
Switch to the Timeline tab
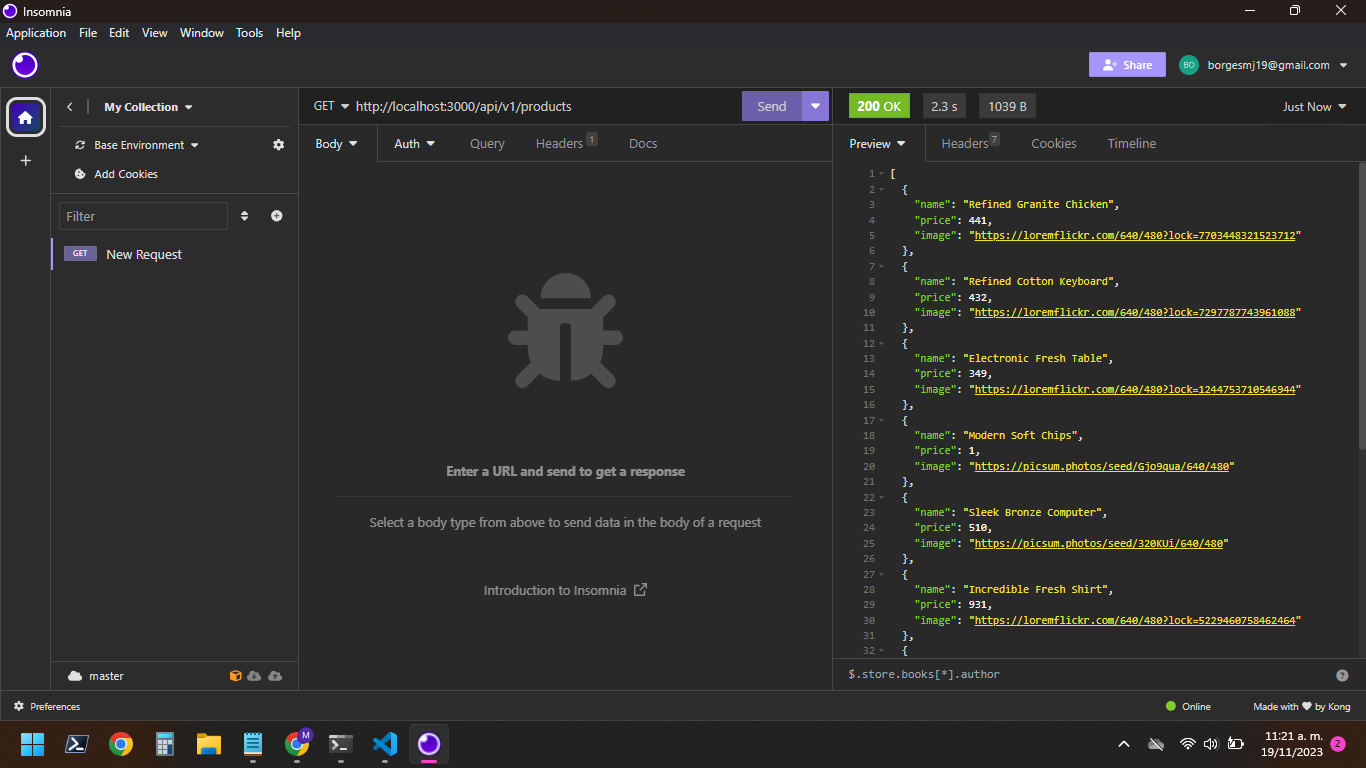point(1131,144)
